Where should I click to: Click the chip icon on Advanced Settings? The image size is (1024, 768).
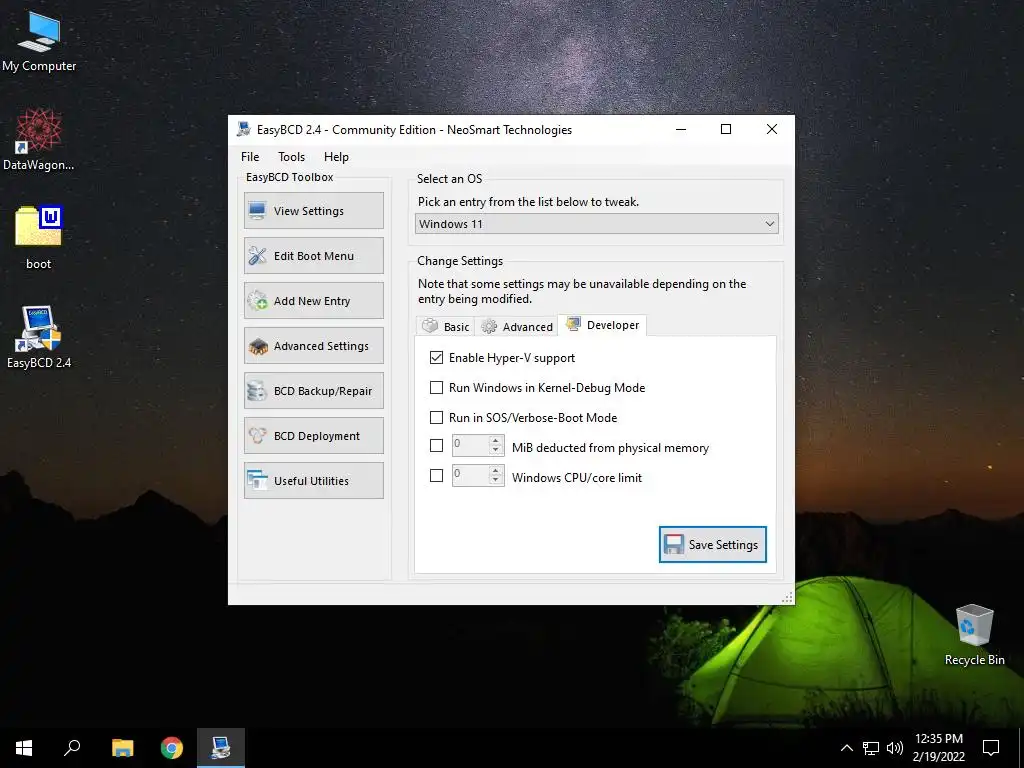pos(257,345)
